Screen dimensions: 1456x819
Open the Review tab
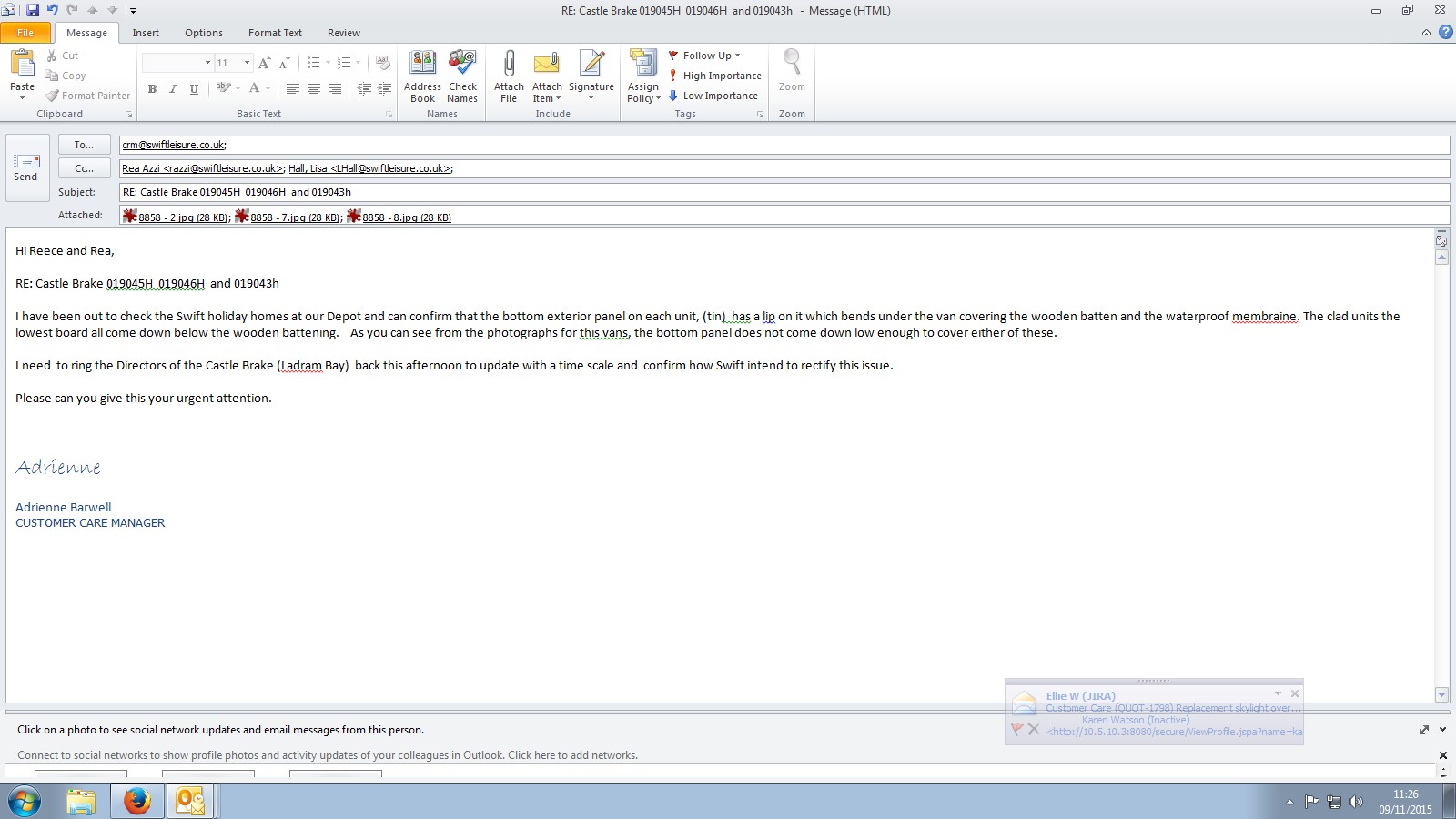pyautogui.click(x=344, y=33)
